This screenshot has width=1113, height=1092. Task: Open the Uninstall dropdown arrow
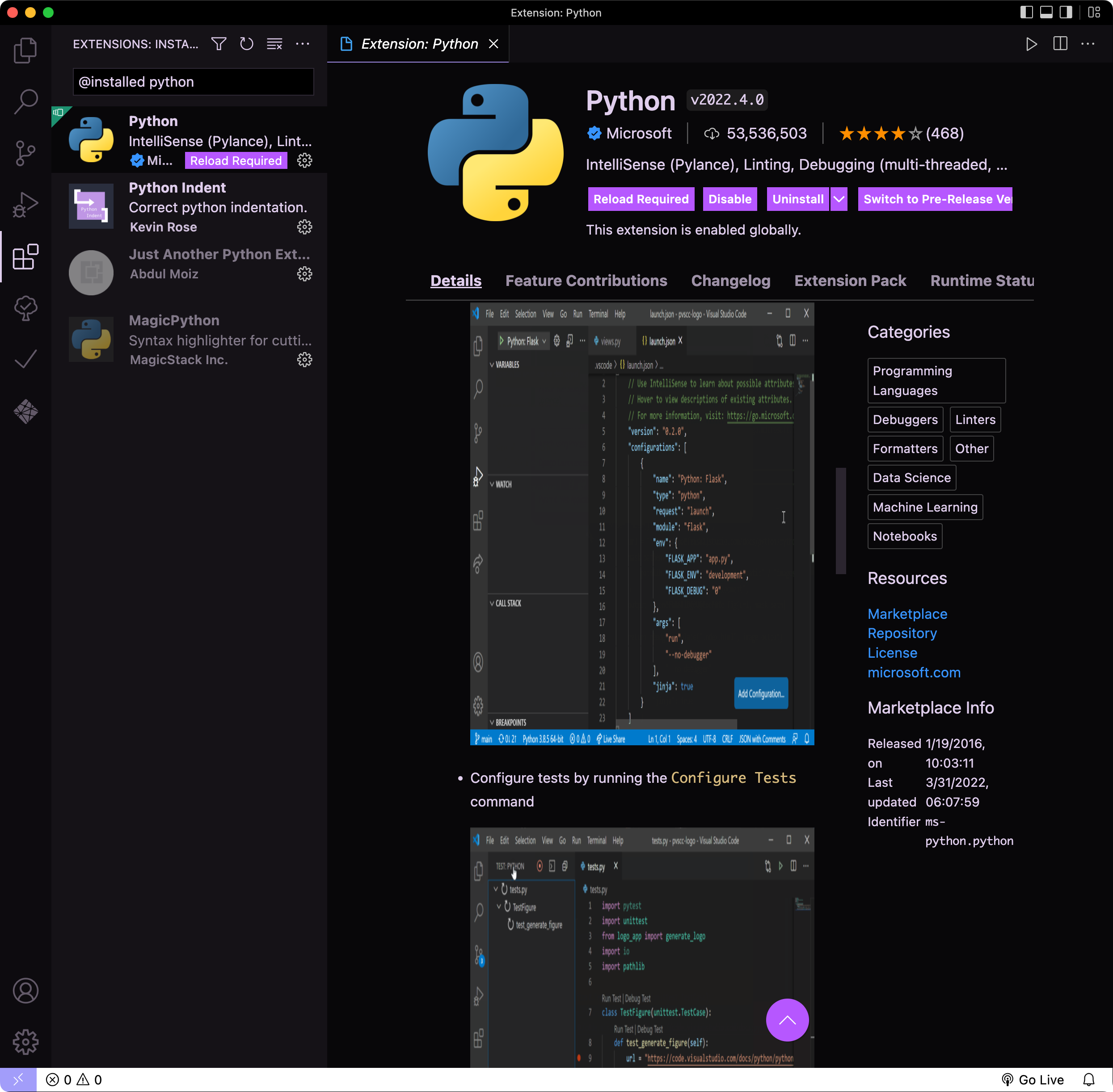click(839, 199)
